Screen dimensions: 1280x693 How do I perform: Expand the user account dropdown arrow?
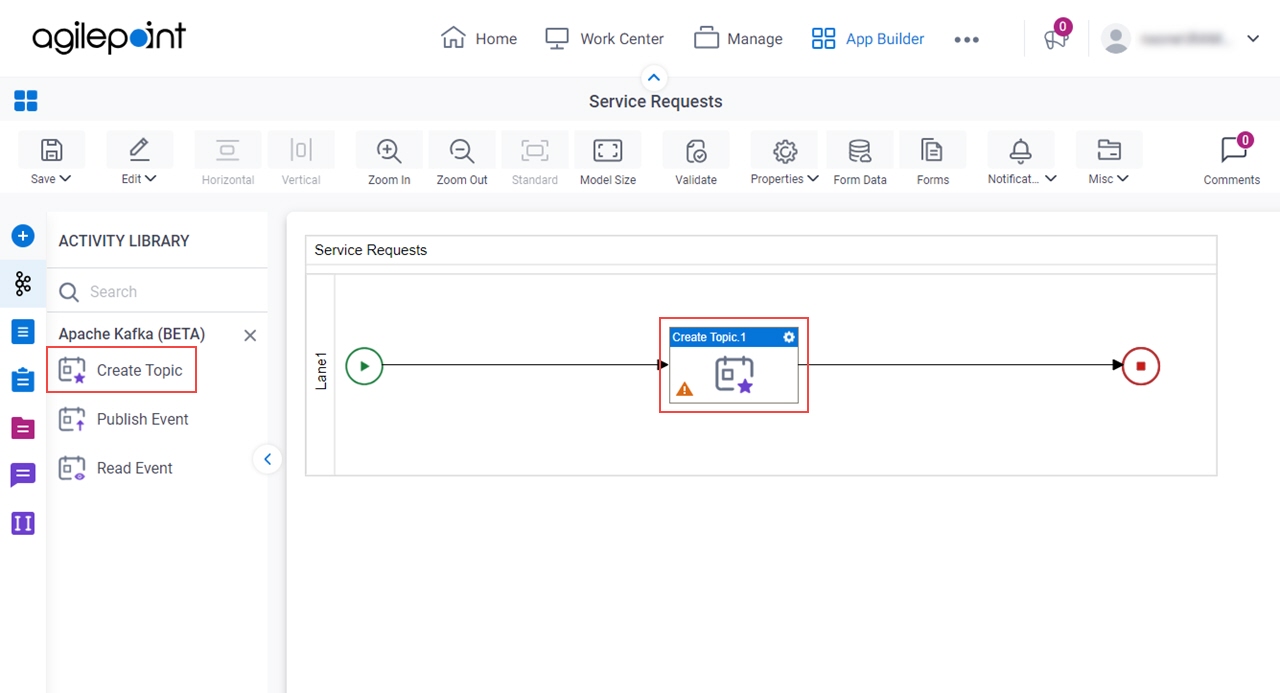(x=1253, y=39)
